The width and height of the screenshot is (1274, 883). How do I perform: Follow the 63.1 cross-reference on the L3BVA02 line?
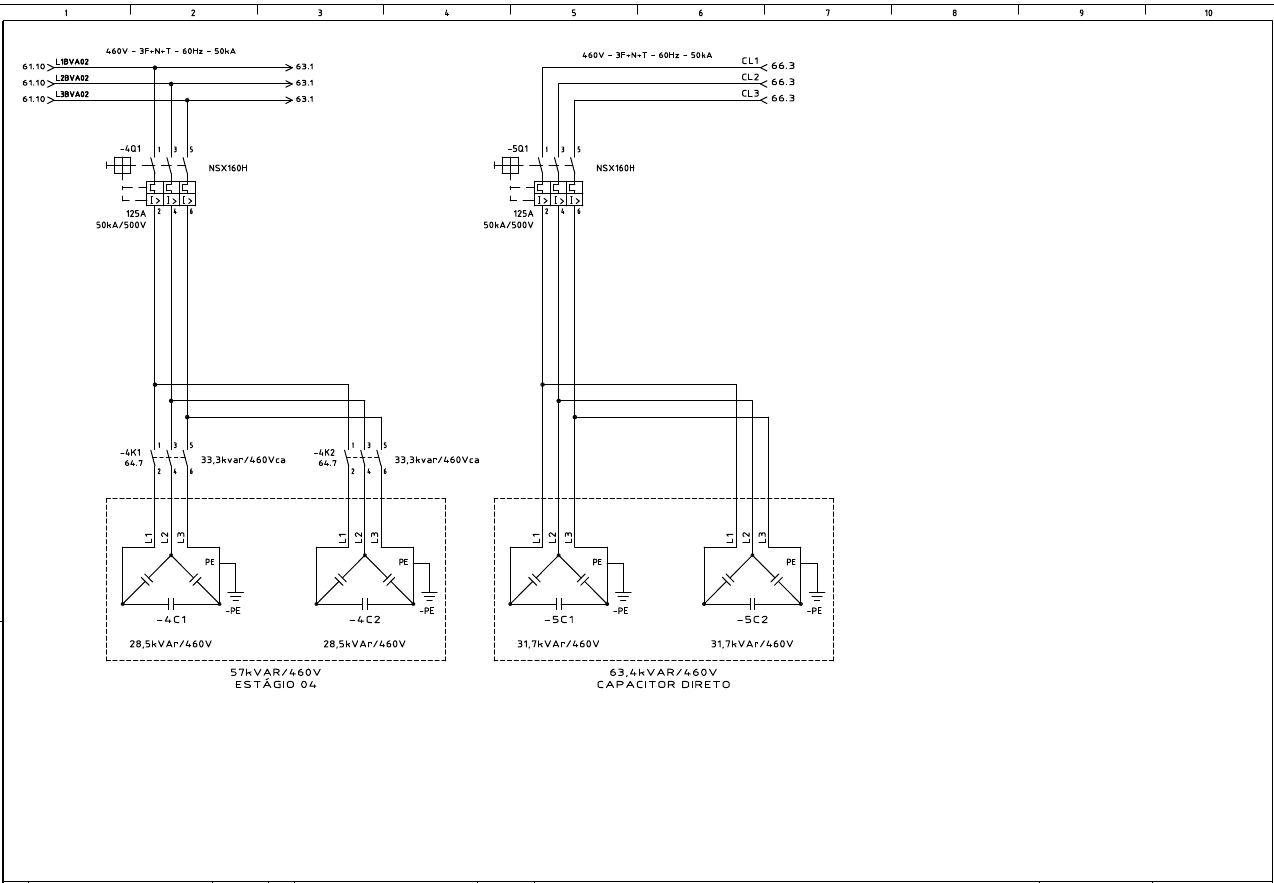point(304,100)
